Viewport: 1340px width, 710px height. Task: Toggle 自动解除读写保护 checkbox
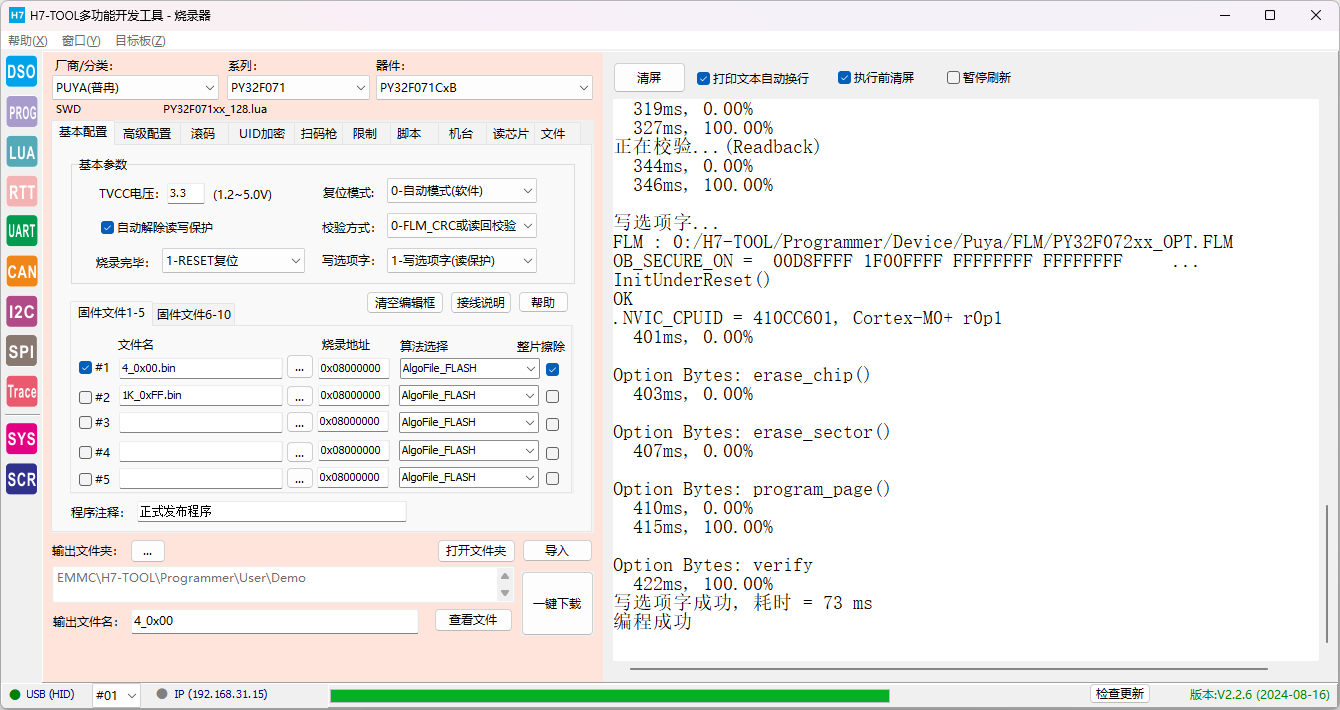tap(107, 227)
